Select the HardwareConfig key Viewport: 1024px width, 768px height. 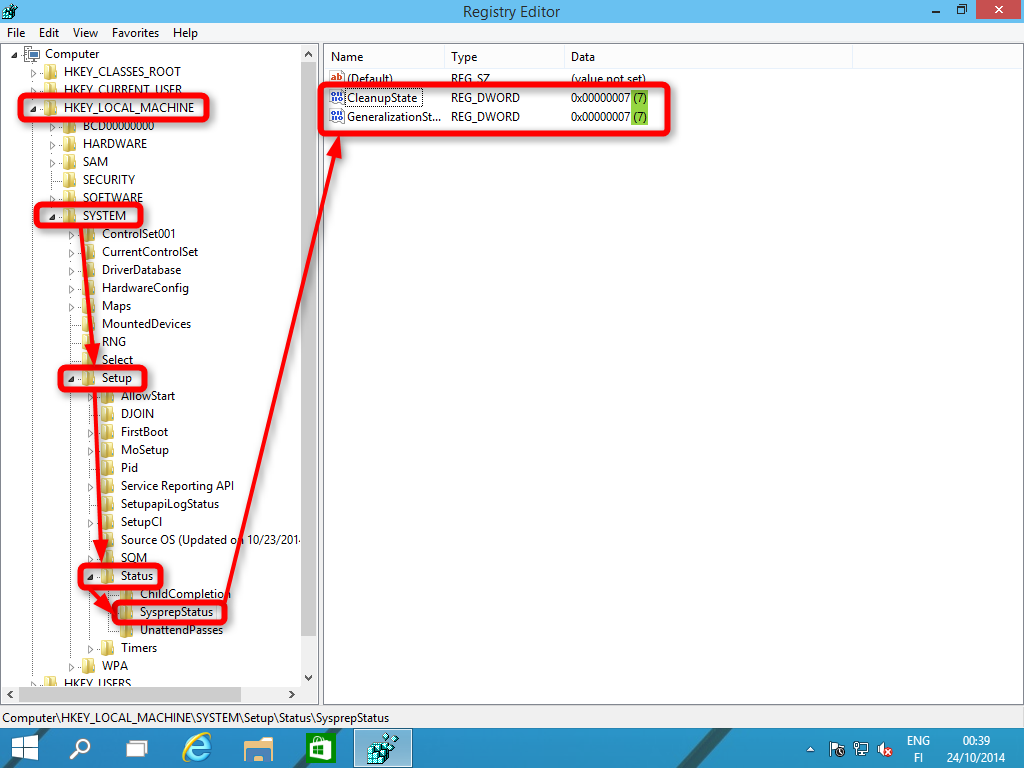(x=145, y=288)
